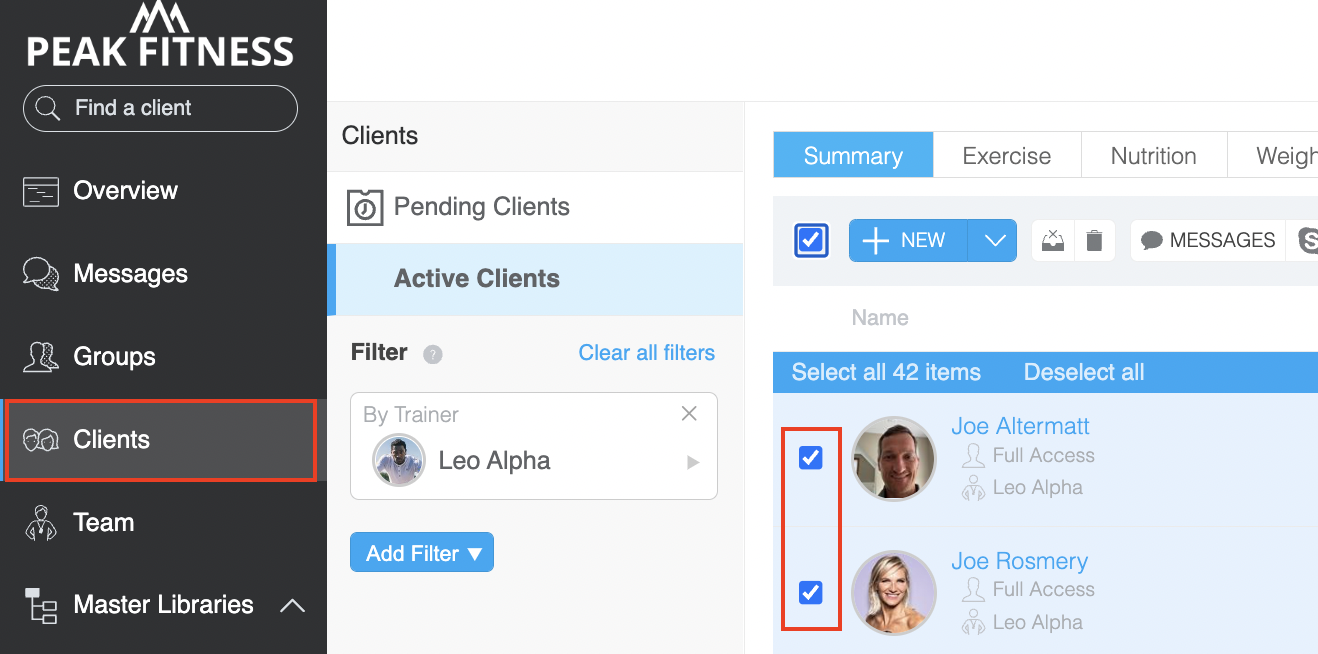This screenshot has width=1318, height=654.
Task: Click the Filter help question mark icon
Action: click(x=433, y=354)
